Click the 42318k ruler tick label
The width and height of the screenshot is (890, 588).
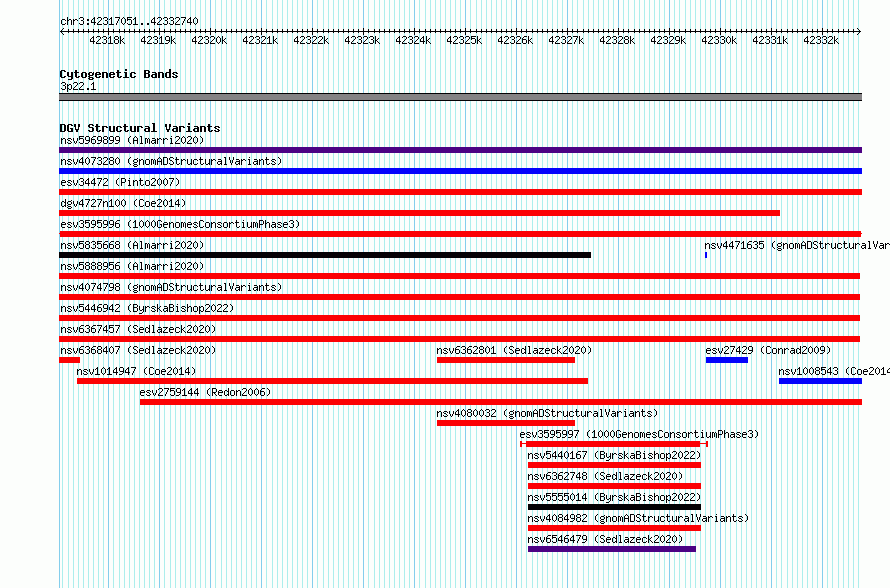[x=107, y=40]
